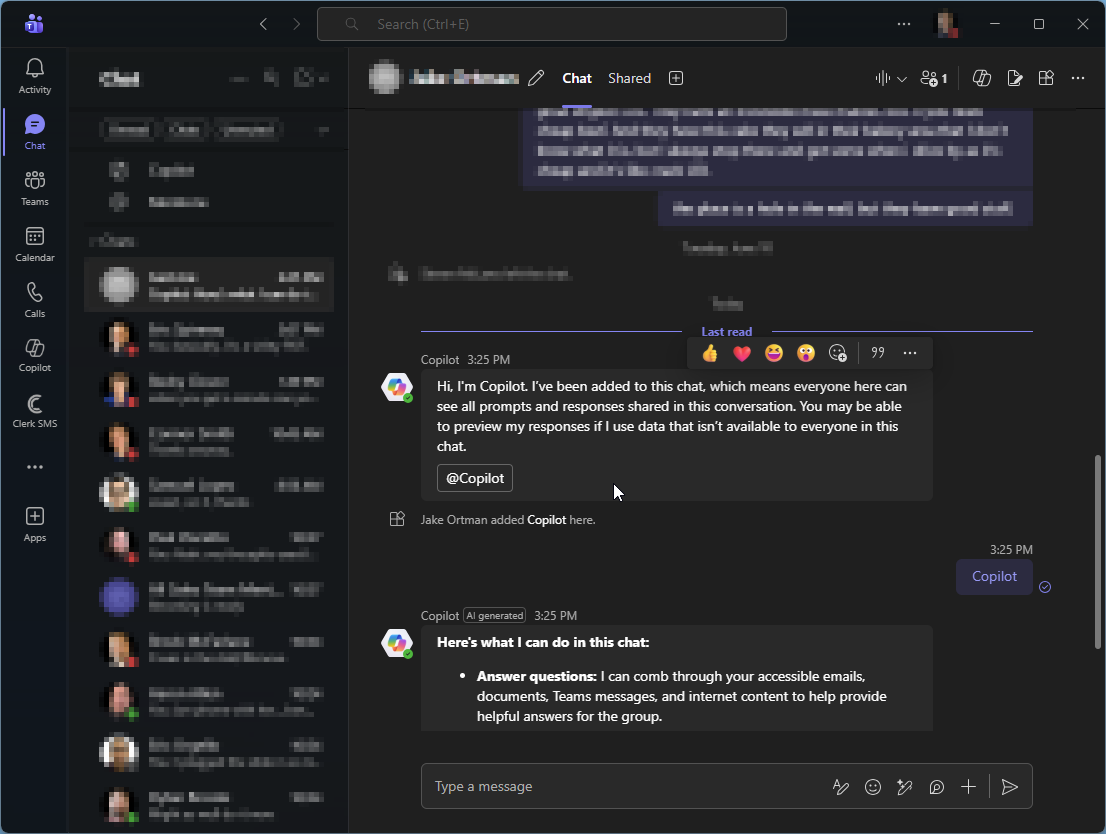Click the sent message read receipt icon
The width and height of the screenshot is (1106, 834).
[x=1045, y=587]
